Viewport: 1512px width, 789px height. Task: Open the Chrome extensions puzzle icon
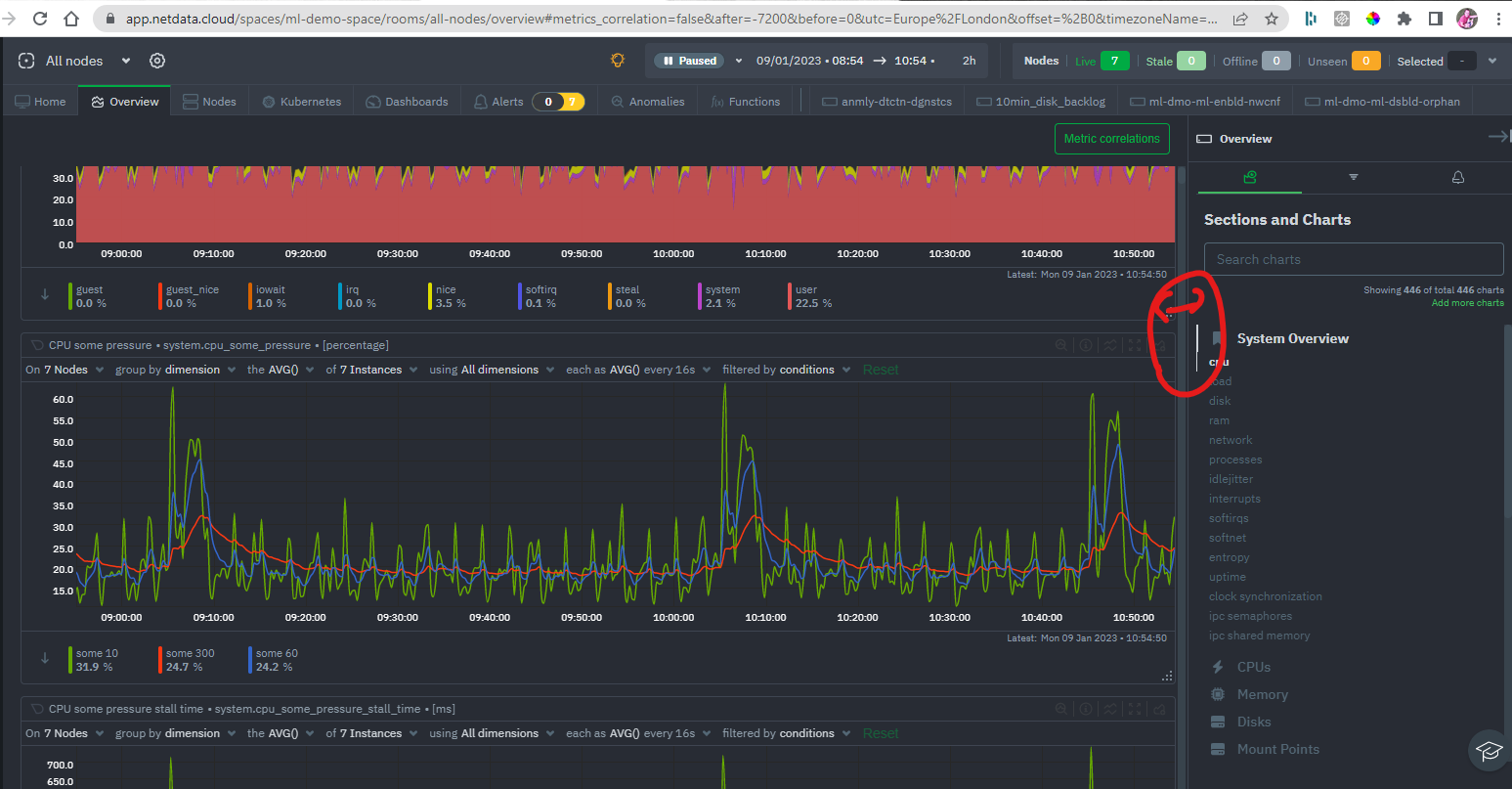pyautogui.click(x=1404, y=19)
